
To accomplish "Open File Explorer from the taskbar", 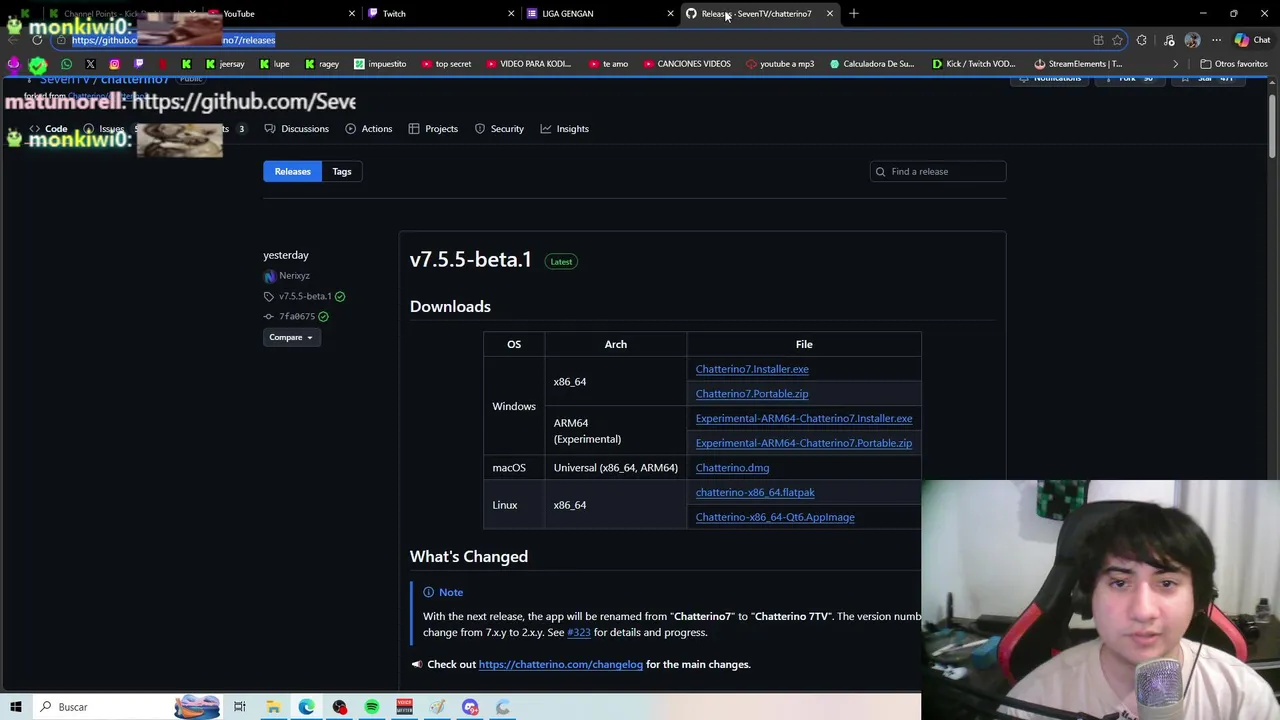I will 273,707.
